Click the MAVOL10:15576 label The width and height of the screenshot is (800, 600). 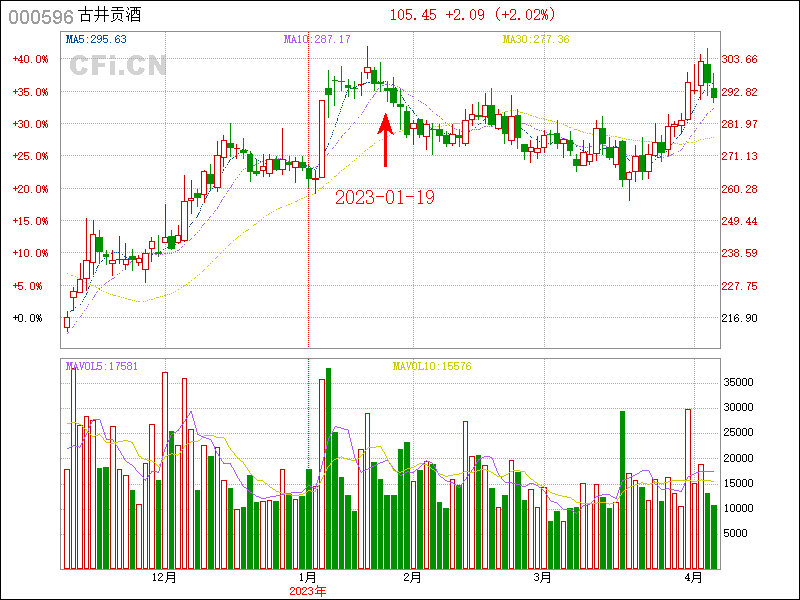click(432, 366)
